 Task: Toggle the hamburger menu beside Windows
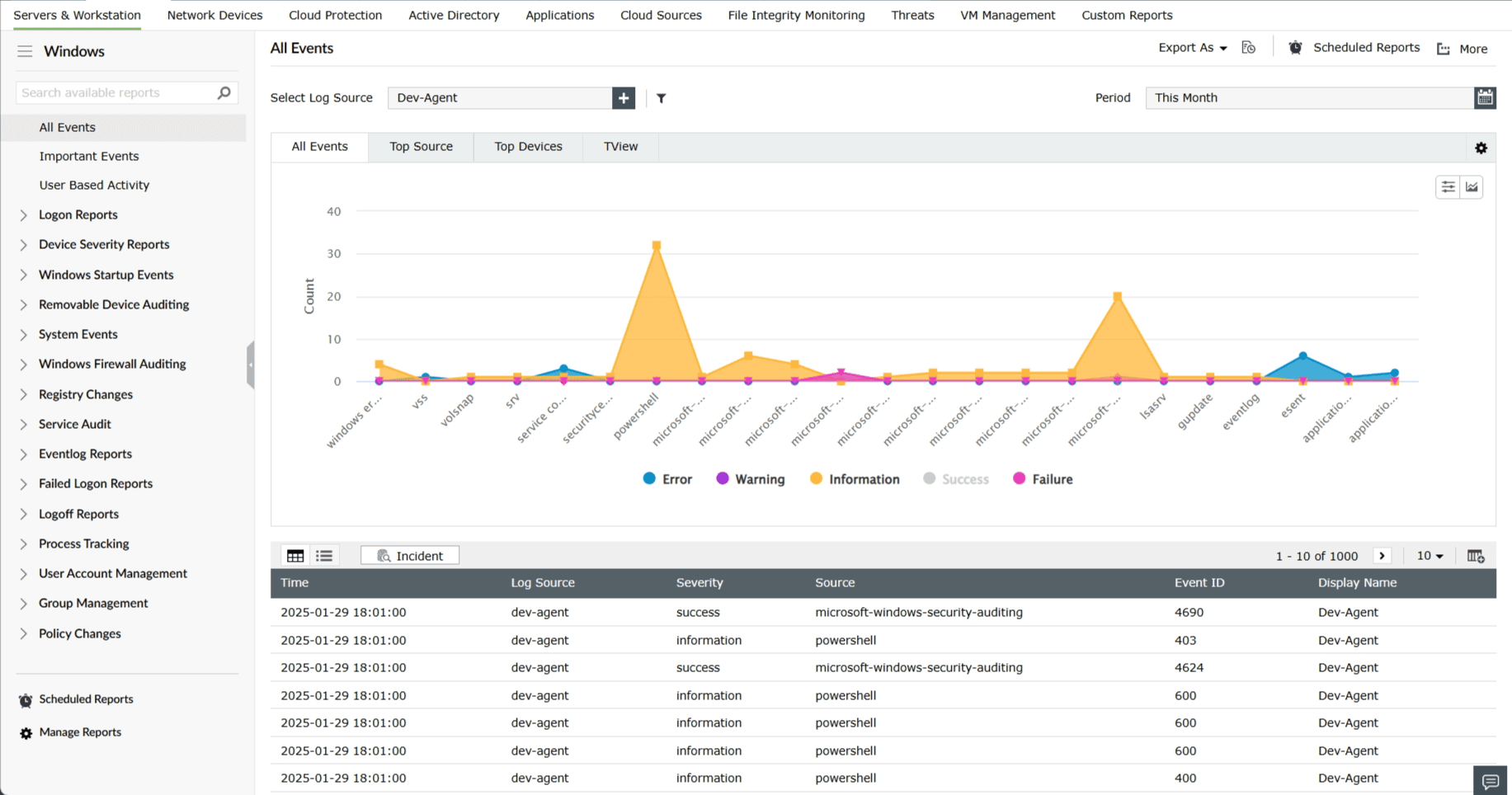coord(25,51)
